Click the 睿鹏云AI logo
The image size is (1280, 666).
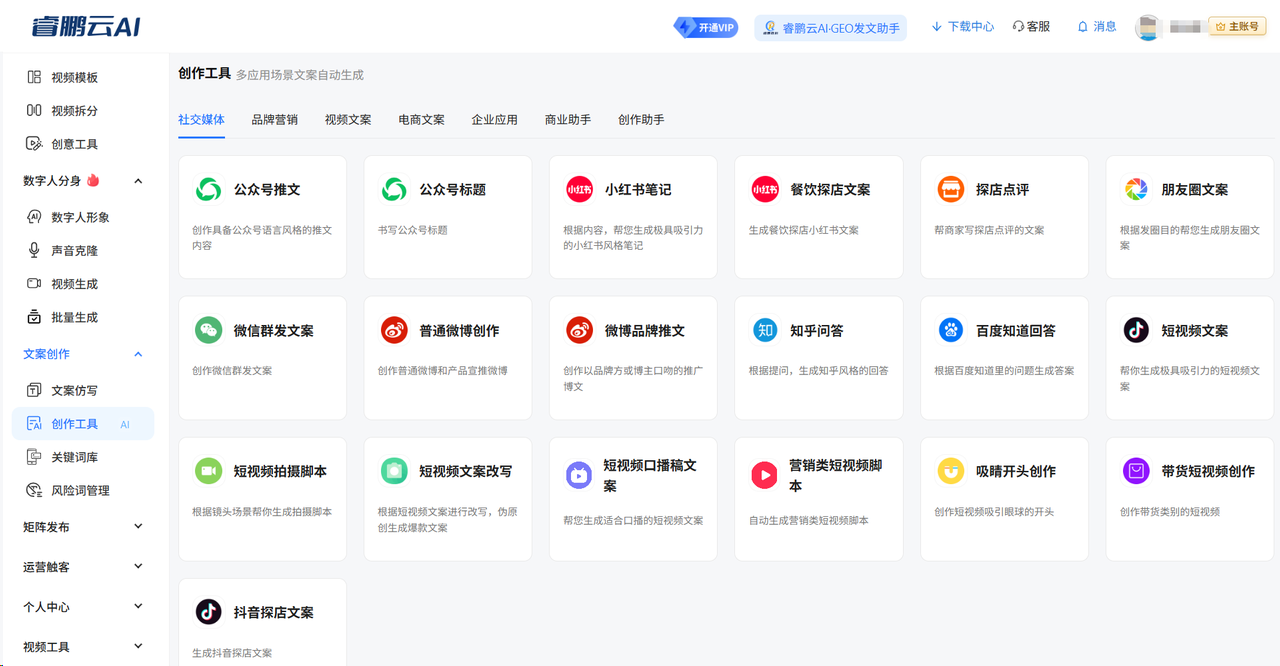pos(85,27)
